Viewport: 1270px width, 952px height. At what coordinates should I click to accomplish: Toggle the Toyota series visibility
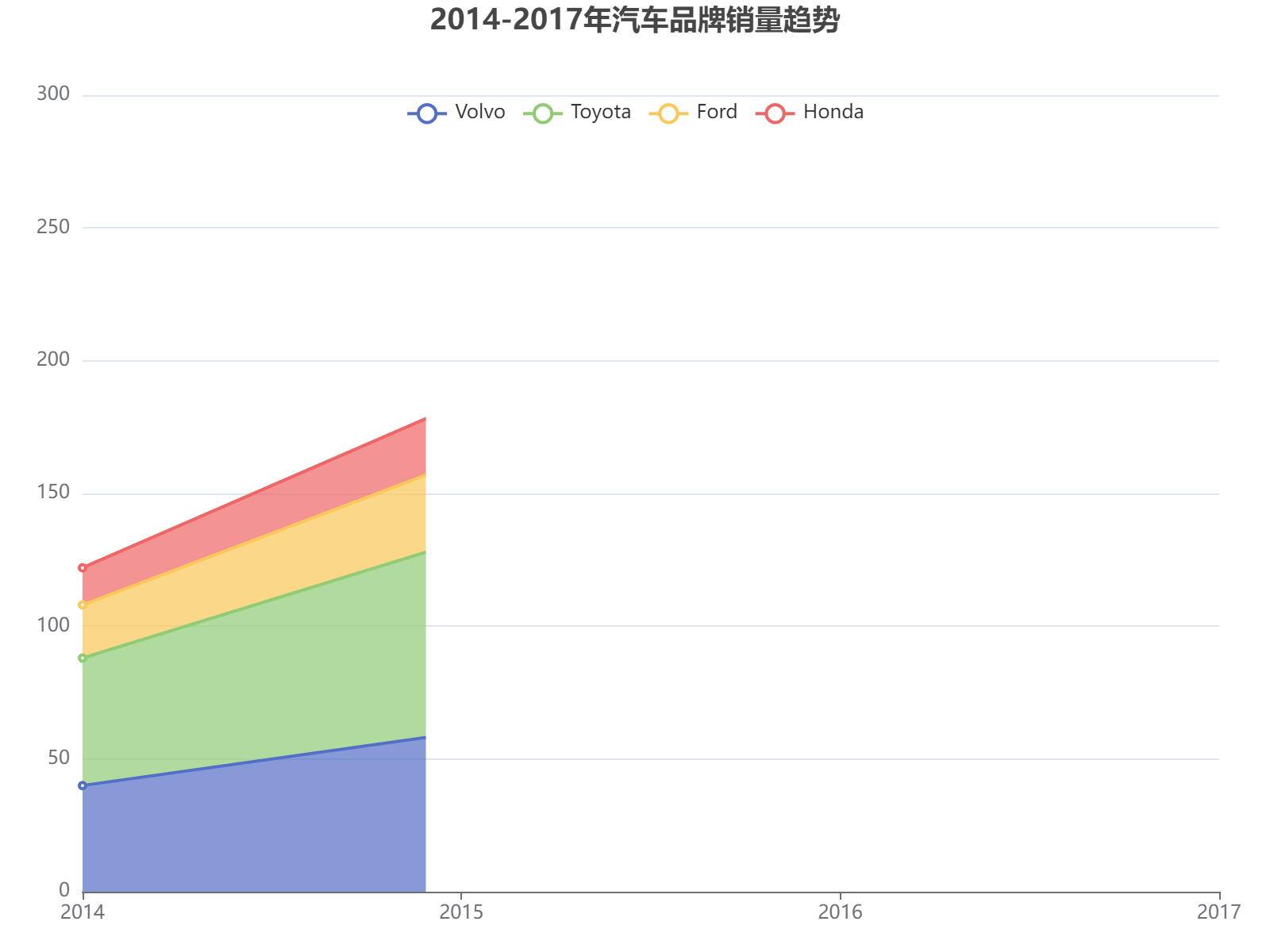[600, 112]
